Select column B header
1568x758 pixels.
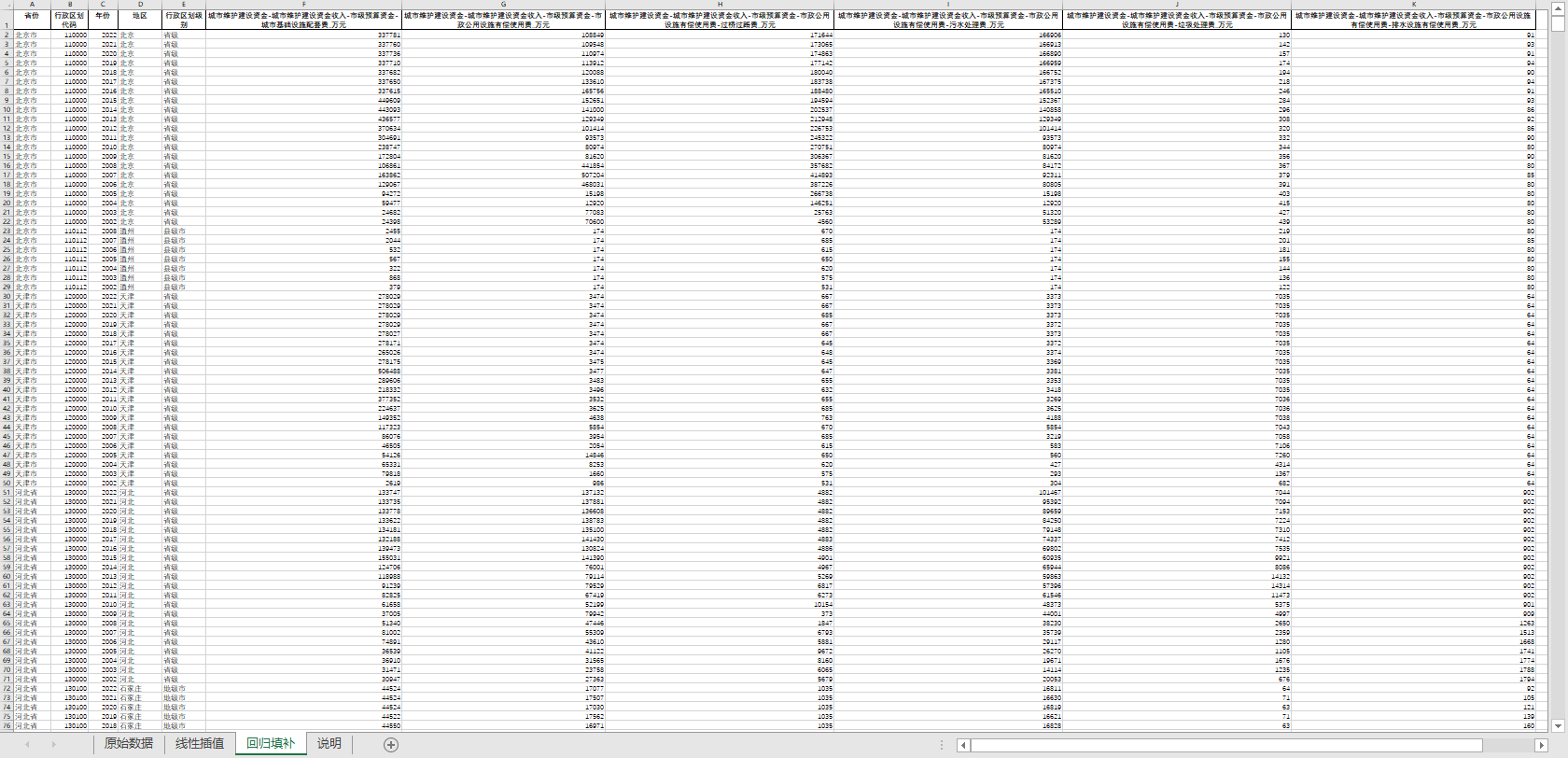click(70, 5)
